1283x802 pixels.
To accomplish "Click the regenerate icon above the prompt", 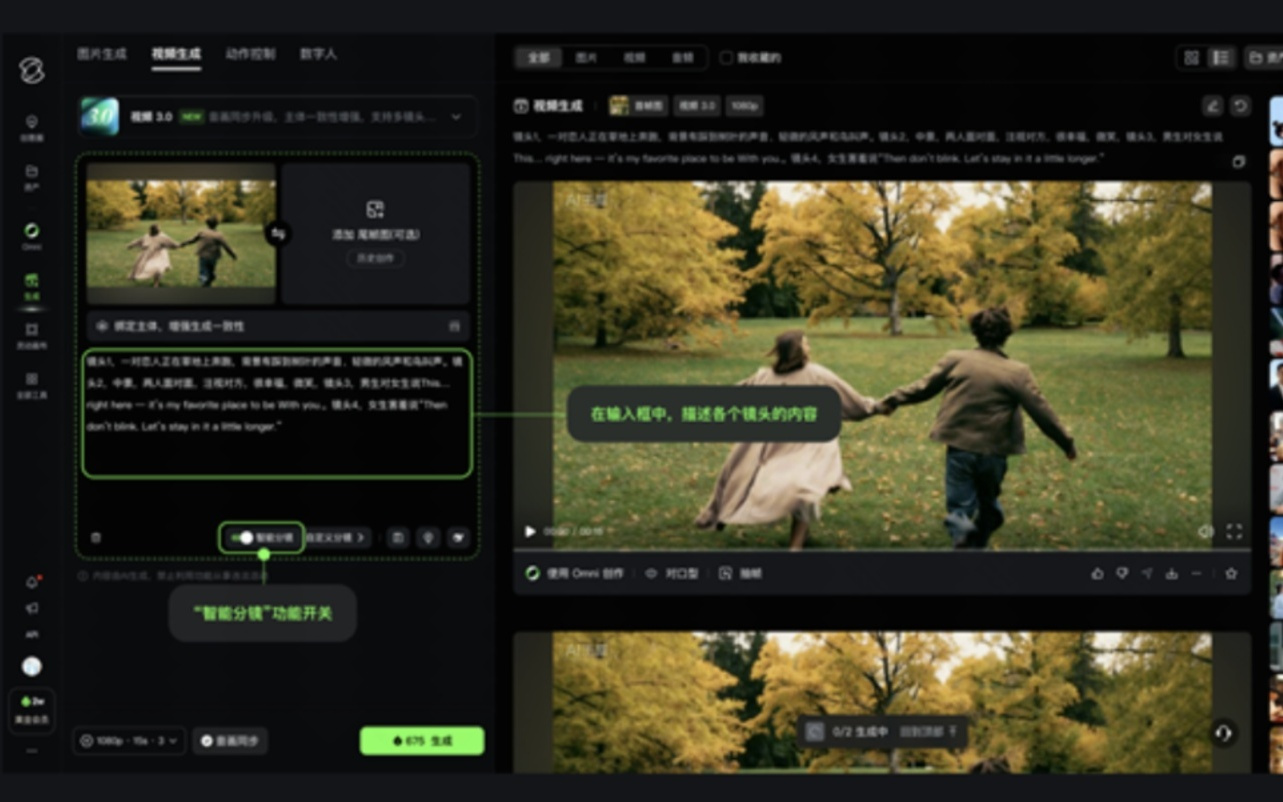I will [x=1240, y=106].
